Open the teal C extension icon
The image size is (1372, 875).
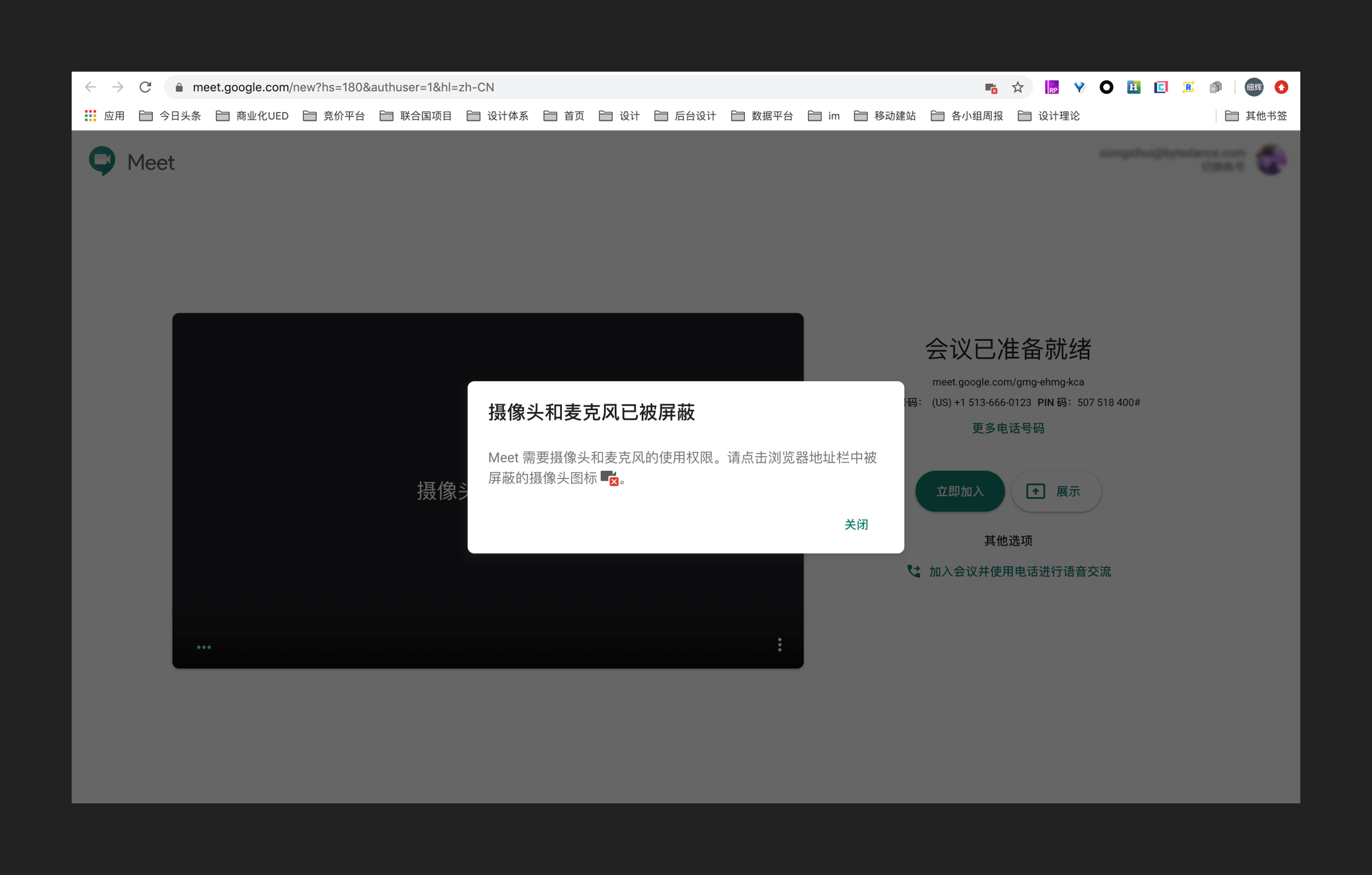pos(1161,87)
